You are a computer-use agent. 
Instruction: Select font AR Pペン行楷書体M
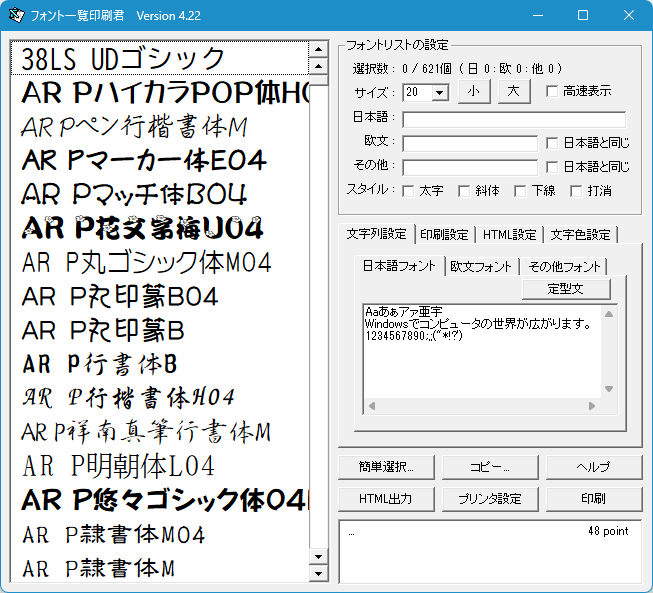[x=160, y=127]
